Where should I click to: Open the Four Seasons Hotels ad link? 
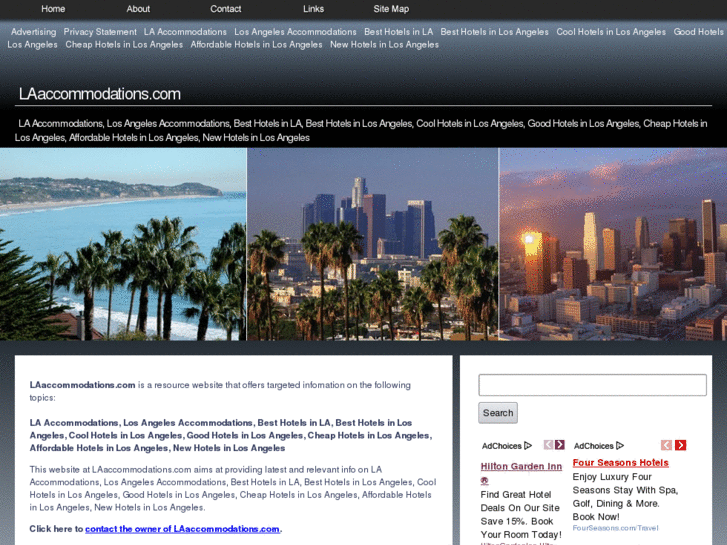[620, 463]
